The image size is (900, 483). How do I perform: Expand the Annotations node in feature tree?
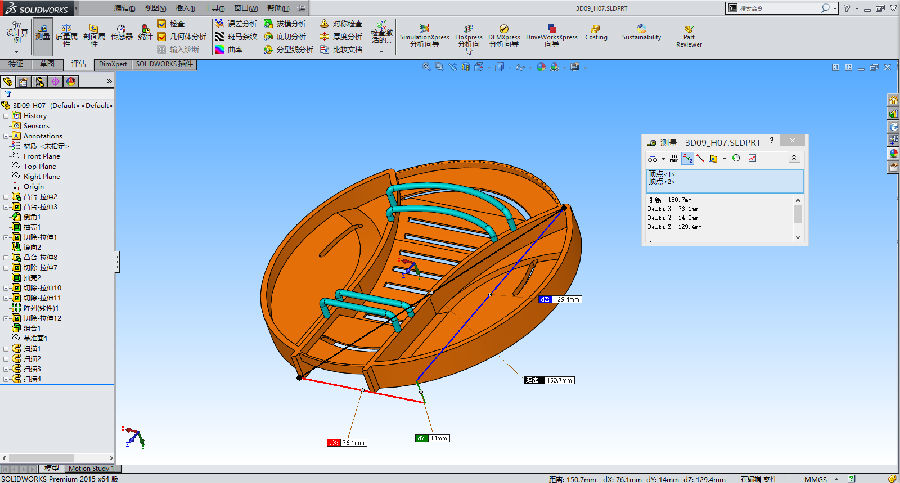(6, 136)
